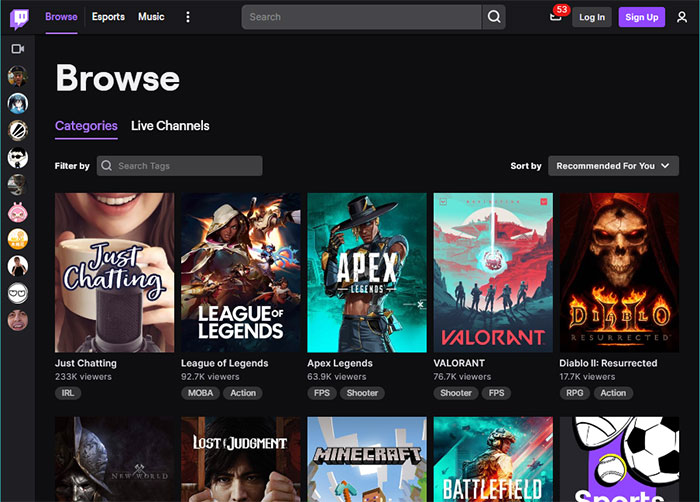Open the standing person sidebar channel avatar
This screenshot has width=700, height=502.
18,266
